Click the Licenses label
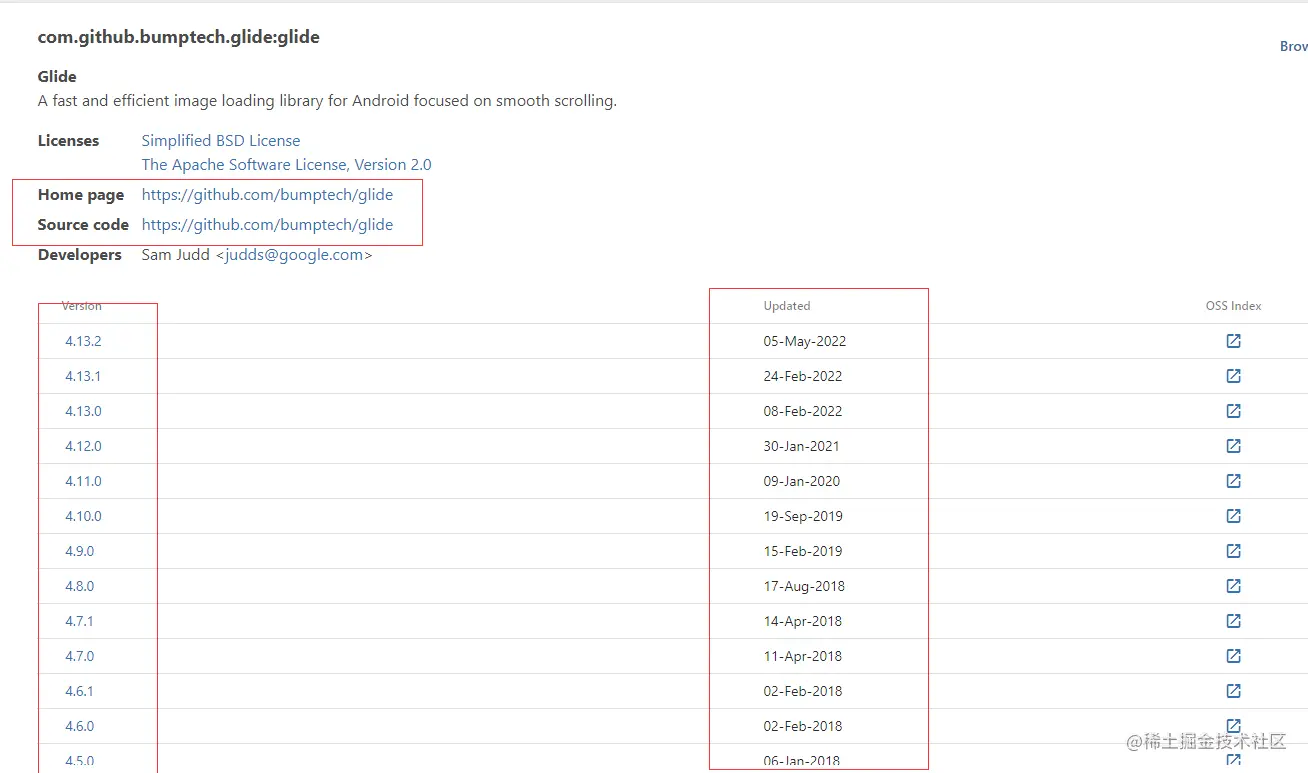Image resolution: width=1308 pixels, height=773 pixels. coord(68,141)
